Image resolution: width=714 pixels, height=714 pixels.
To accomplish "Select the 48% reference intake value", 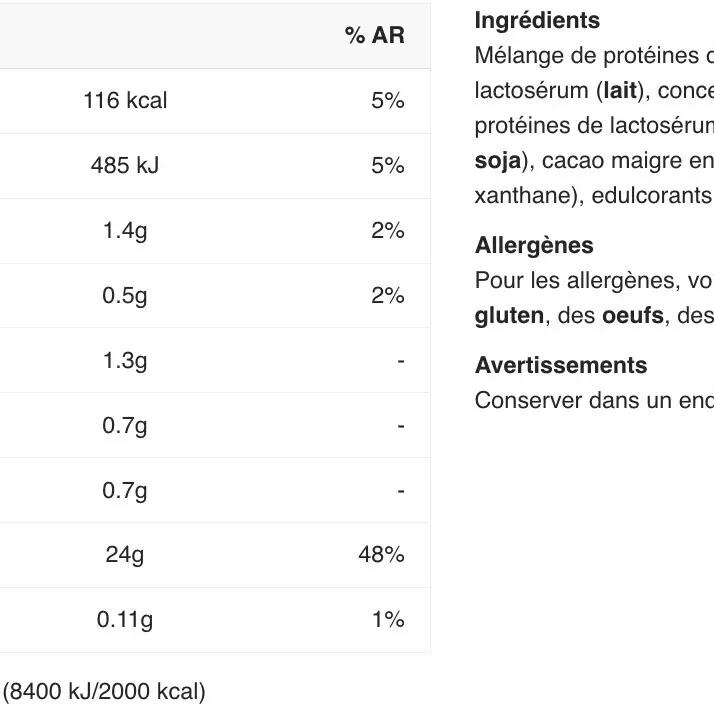I will [381, 554].
